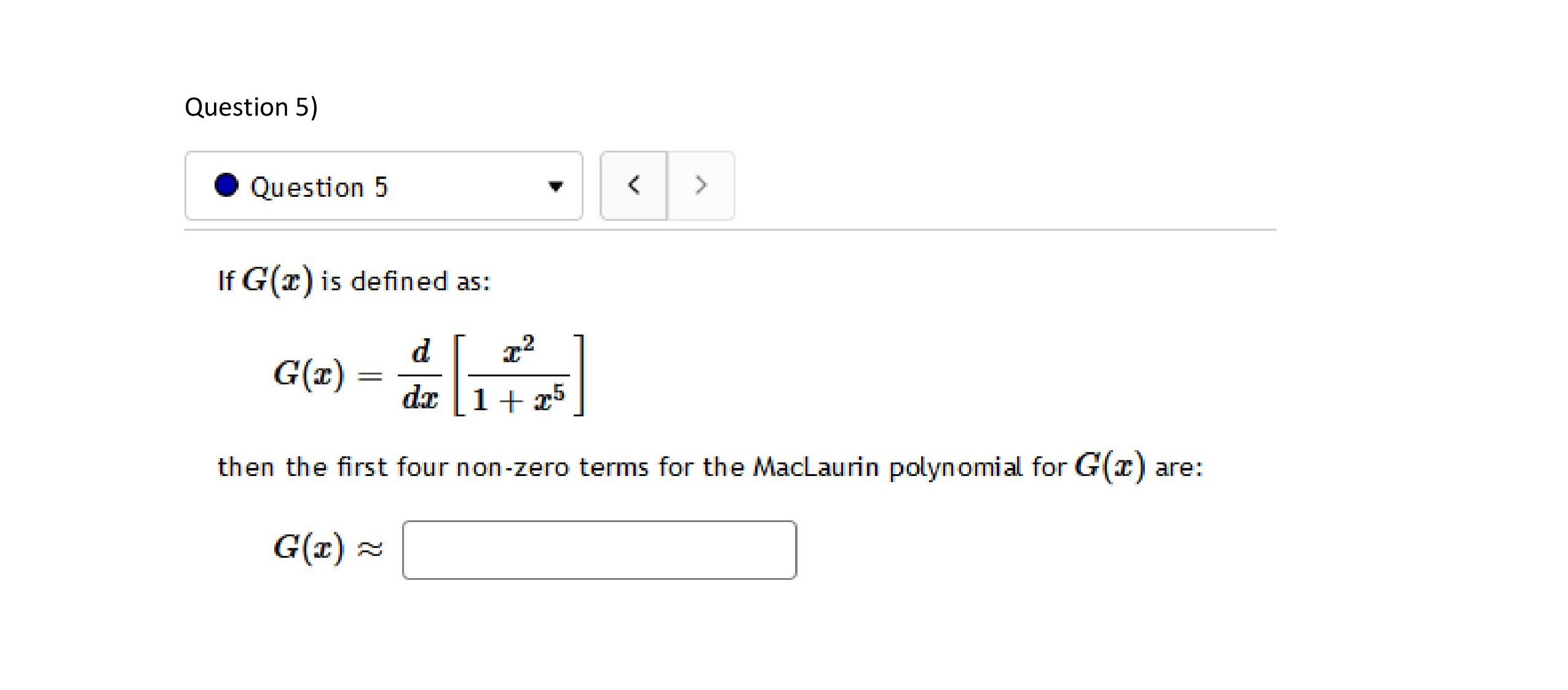Click the word 'MacLaurin' in the prompt
This screenshot has height=690, width=1568.
pos(816,467)
